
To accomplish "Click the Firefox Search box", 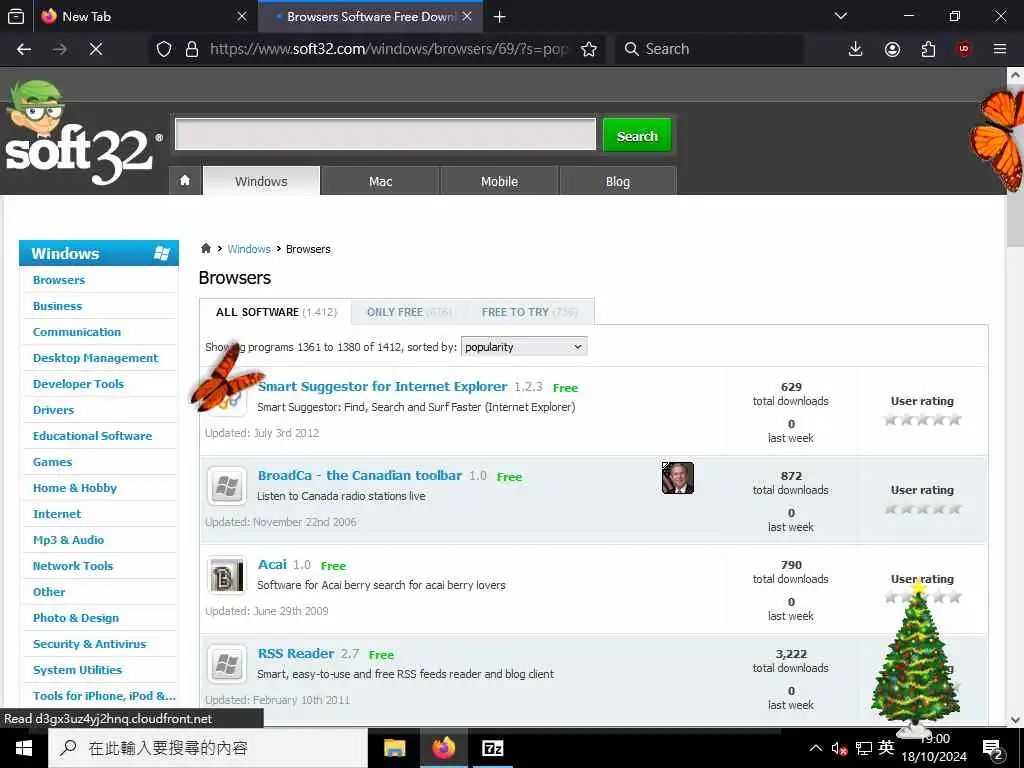I will tap(709, 49).
